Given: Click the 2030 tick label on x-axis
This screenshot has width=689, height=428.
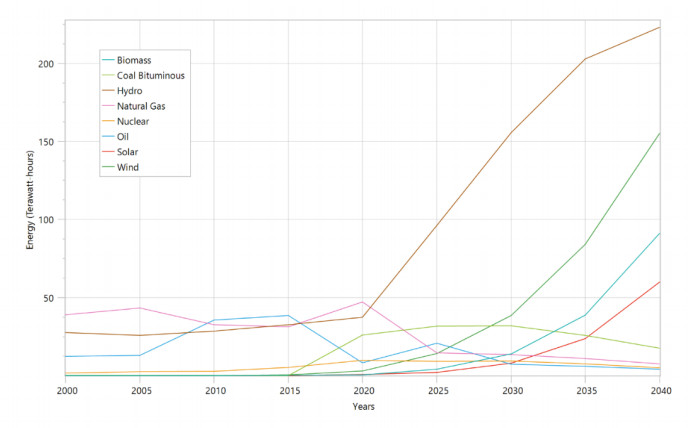Looking at the screenshot, I should click(511, 389).
